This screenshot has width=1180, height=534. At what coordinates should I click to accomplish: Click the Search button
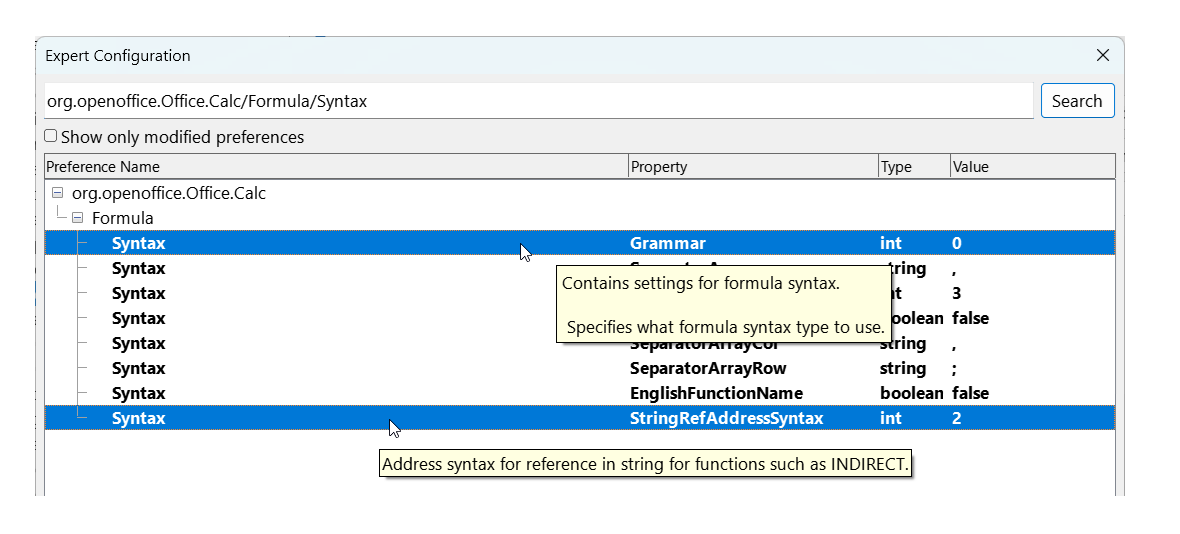pyautogui.click(x=1077, y=101)
